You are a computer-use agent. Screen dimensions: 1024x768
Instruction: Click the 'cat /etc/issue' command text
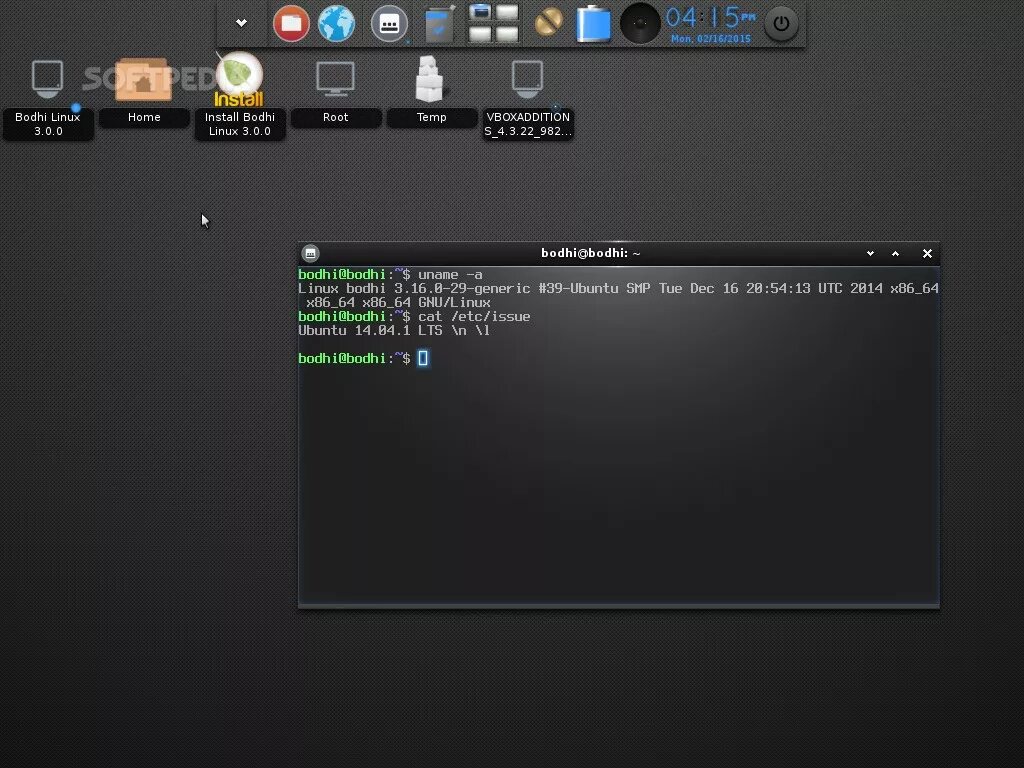tap(474, 317)
